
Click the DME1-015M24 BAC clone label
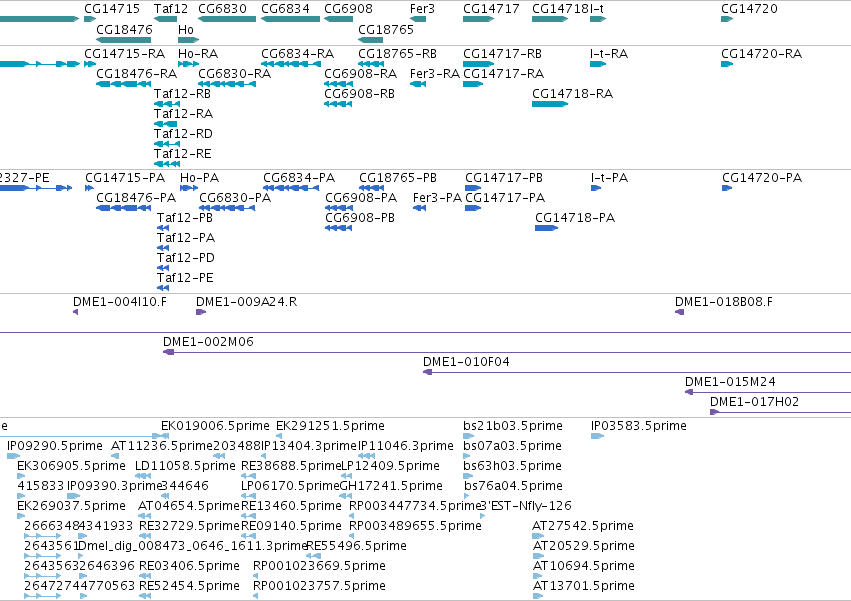point(730,382)
